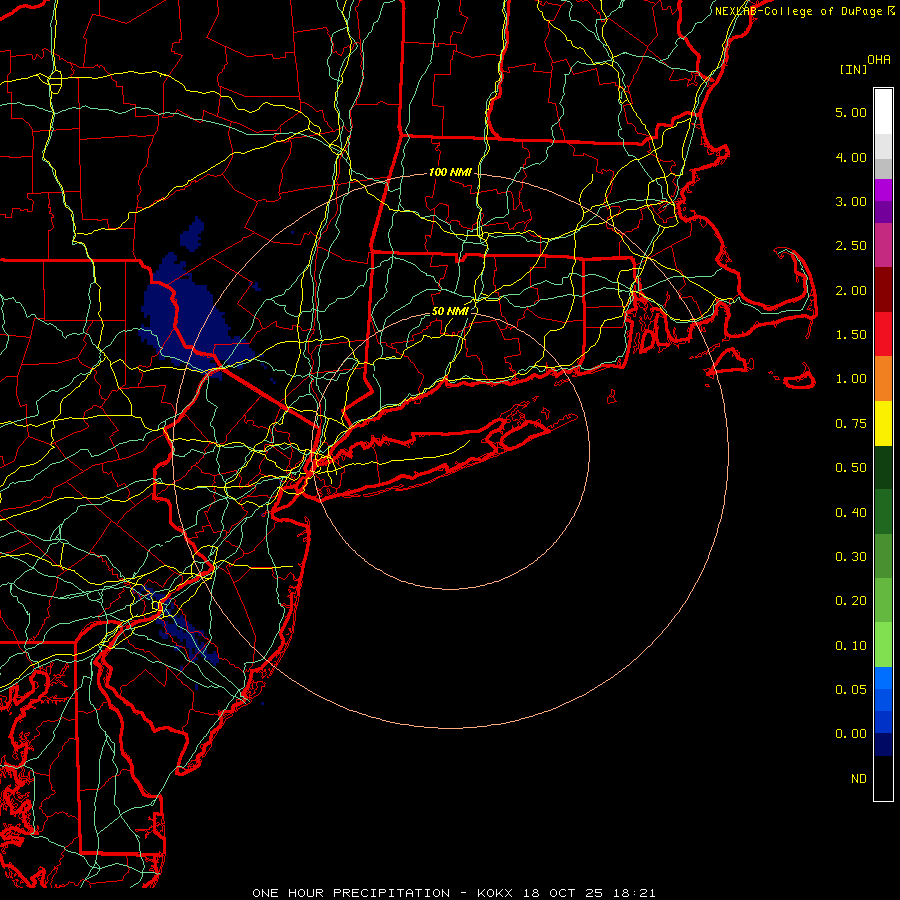Click the 3.00 legend value
Viewport: 900px width, 900px height.
(x=851, y=201)
